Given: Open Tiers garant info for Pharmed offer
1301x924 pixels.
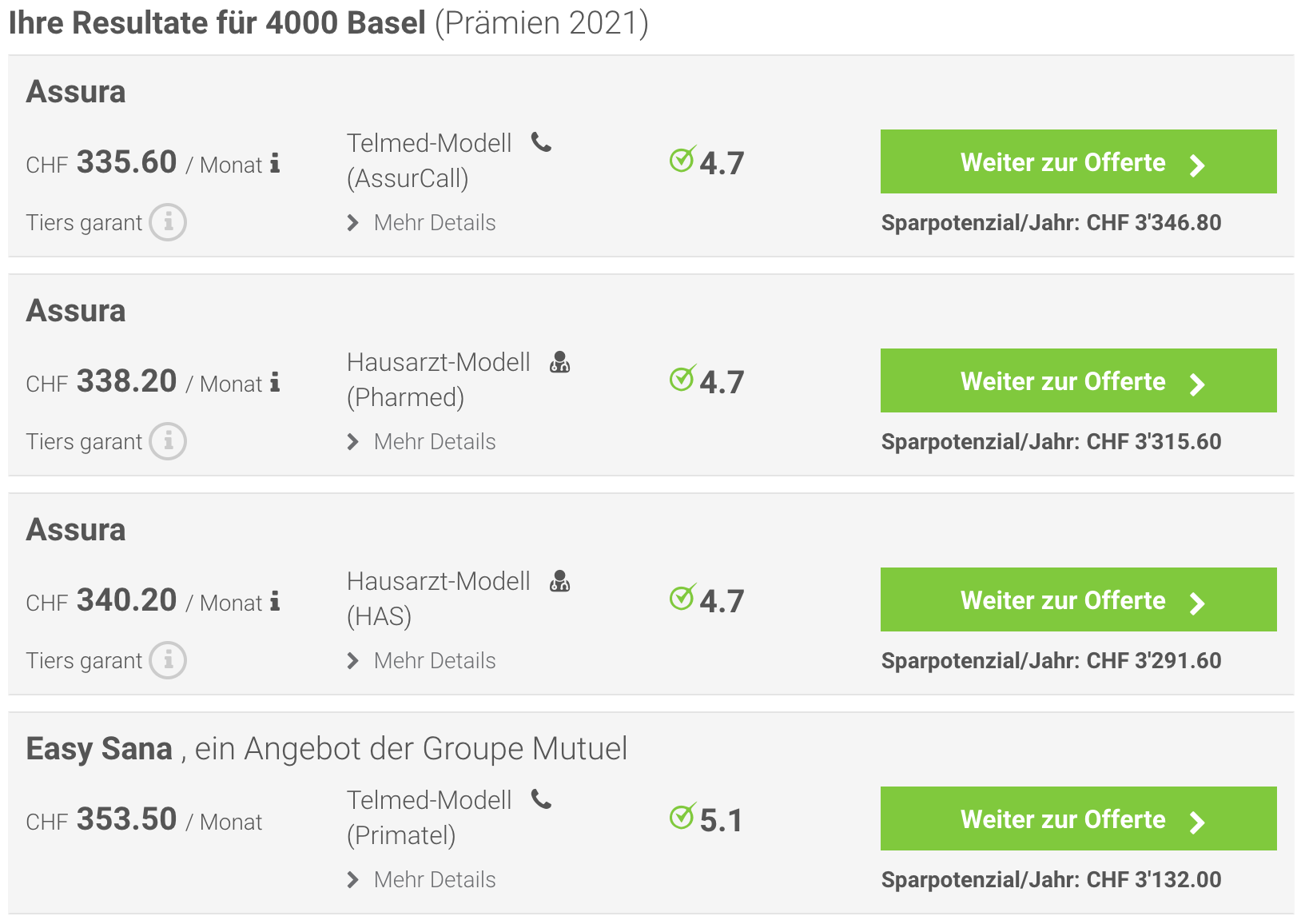Looking at the screenshot, I should (168, 441).
